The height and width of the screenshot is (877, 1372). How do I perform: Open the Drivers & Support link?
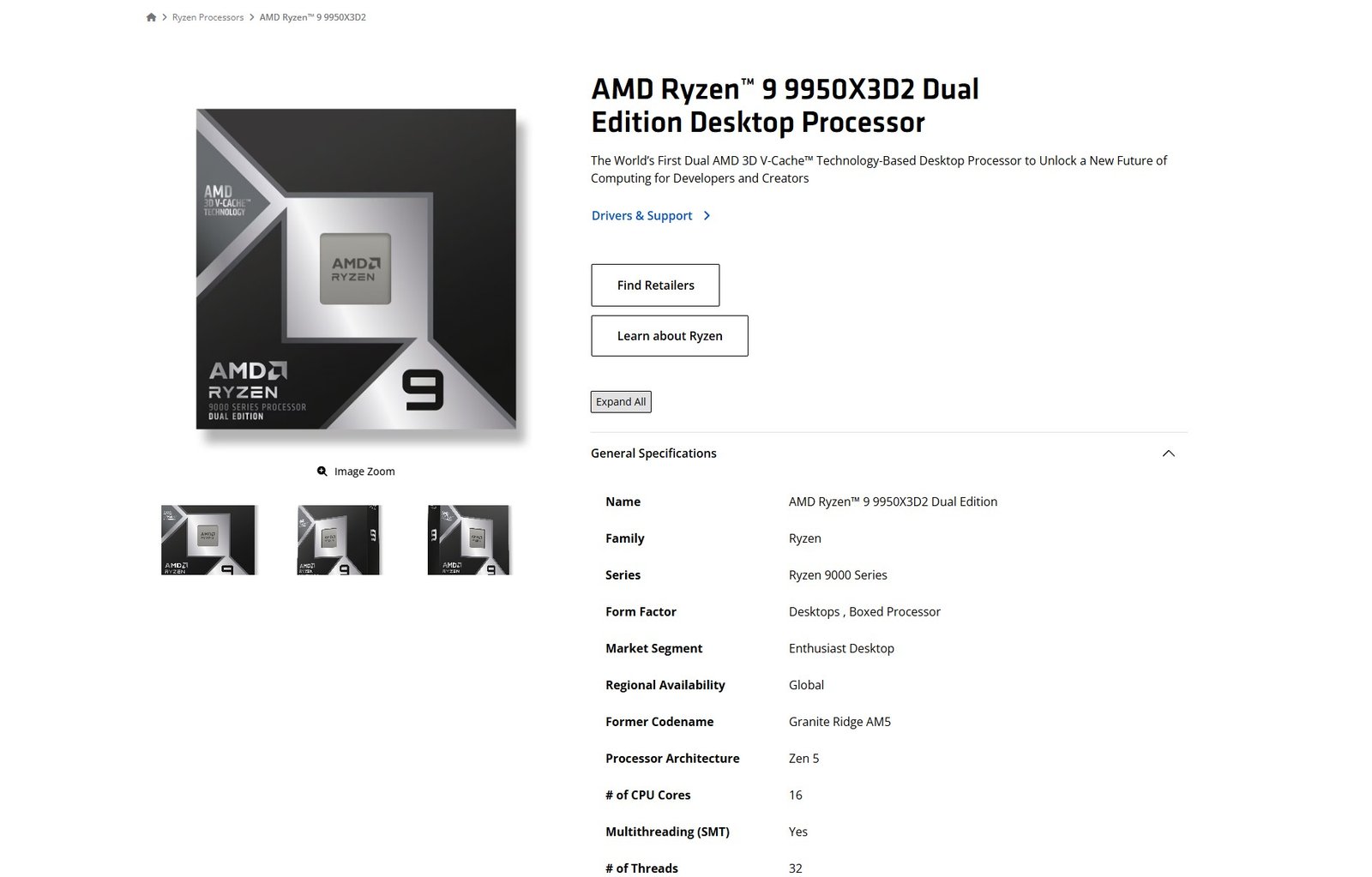(x=641, y=216)
